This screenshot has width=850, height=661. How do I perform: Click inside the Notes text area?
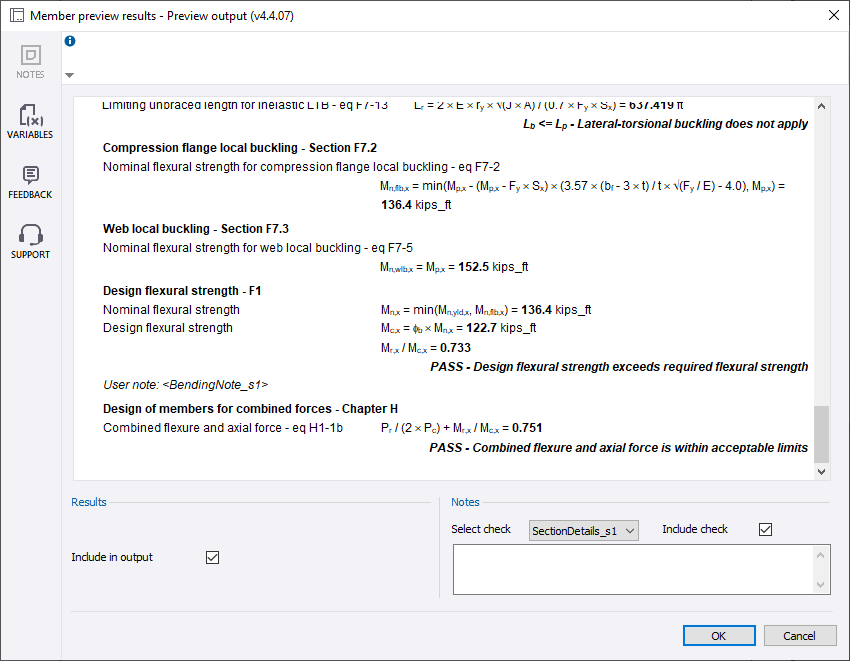[632, 569]
